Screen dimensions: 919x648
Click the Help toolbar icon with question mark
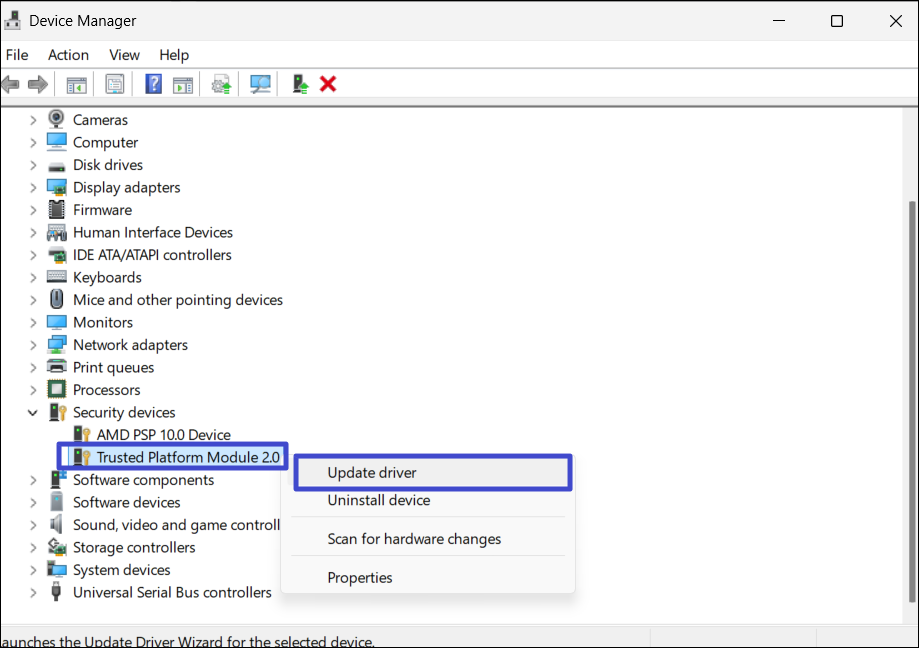[x=153, y=84]
